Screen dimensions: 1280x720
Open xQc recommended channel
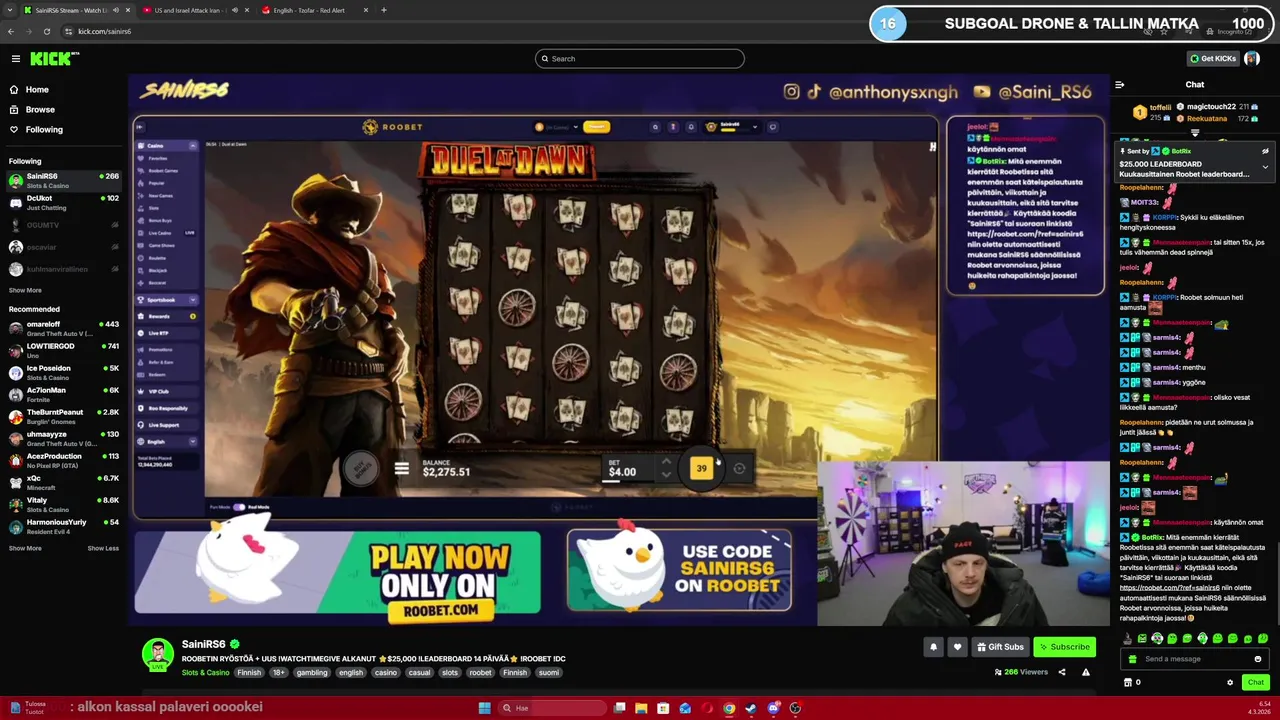63,482
